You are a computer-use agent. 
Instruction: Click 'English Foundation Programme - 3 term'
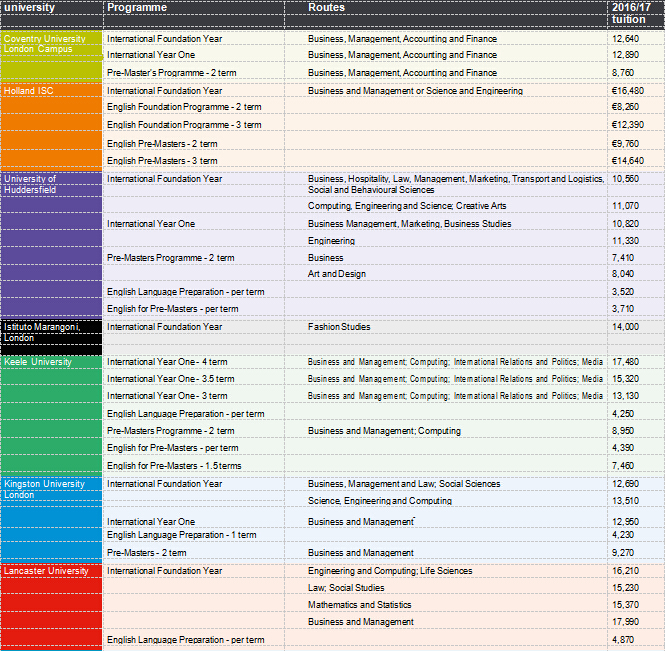pos(184,125)
